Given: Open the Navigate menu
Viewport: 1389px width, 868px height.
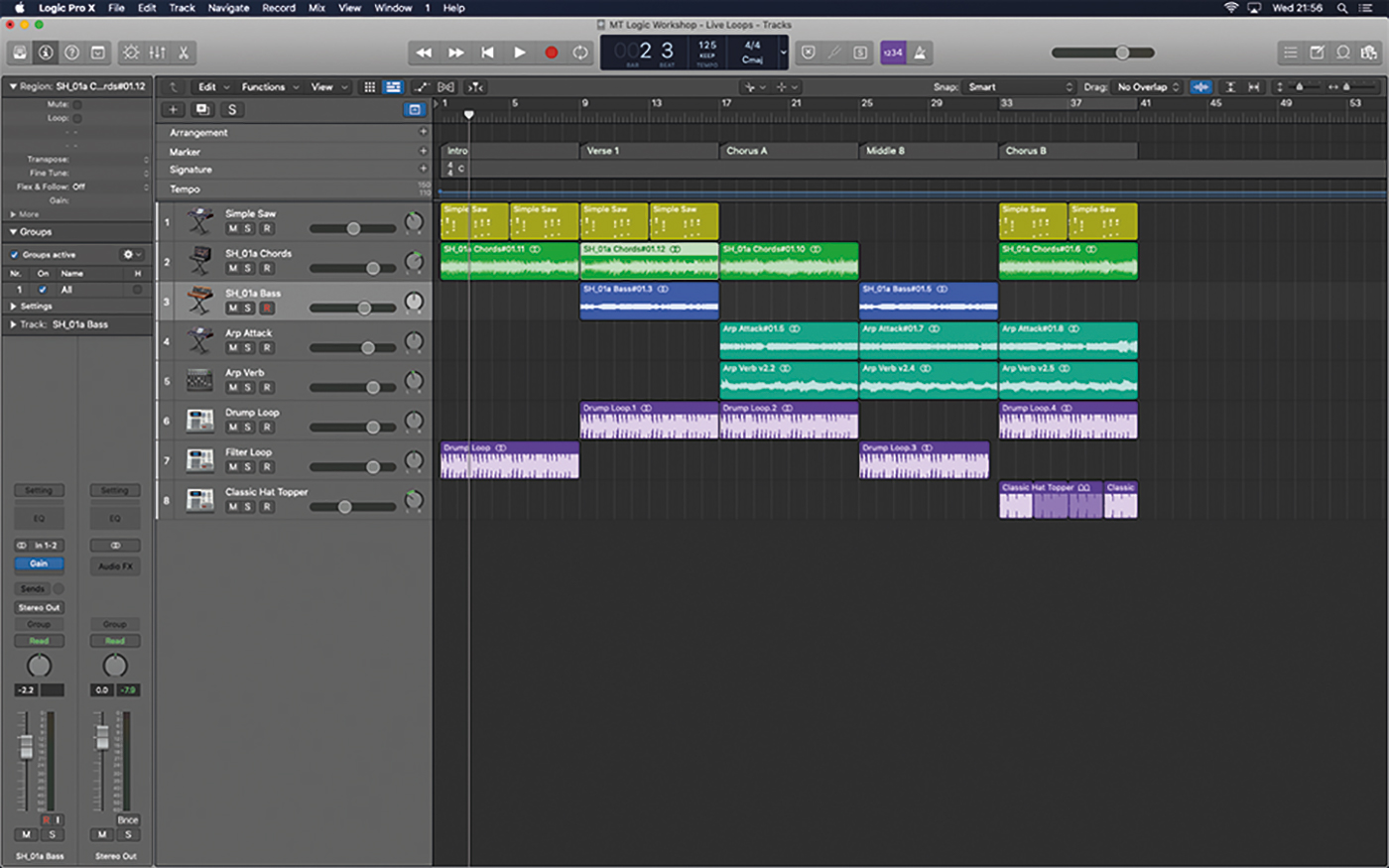Looking at the screenshot, I should click(228, 8).
